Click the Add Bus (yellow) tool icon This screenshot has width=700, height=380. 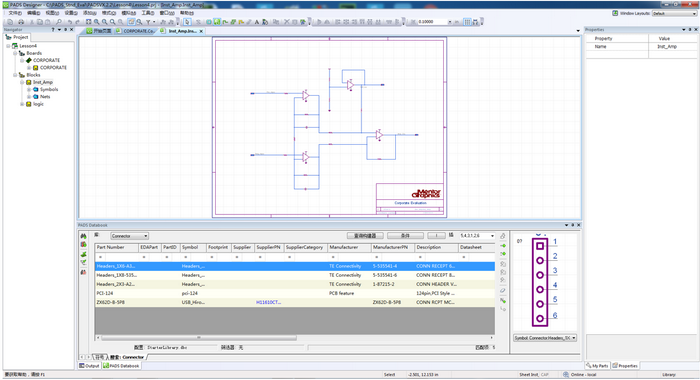241,22
